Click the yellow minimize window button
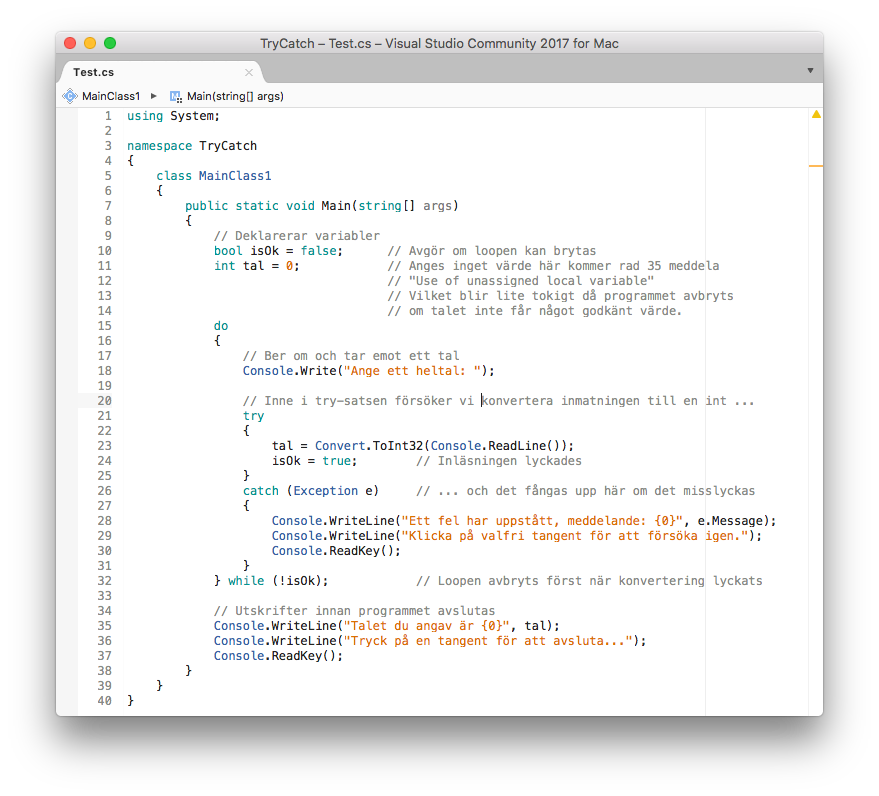 (90, 43)
